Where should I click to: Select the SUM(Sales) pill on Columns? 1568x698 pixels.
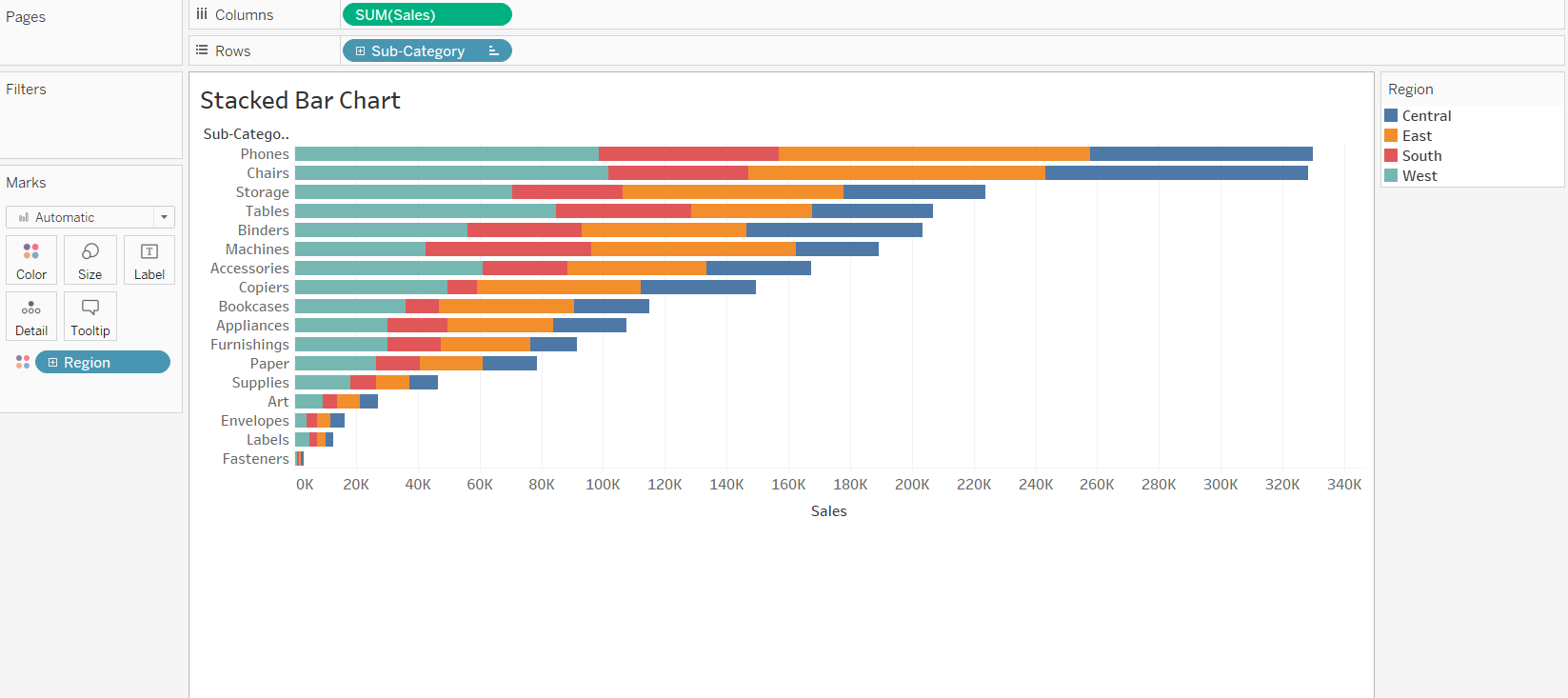(427, 15)
